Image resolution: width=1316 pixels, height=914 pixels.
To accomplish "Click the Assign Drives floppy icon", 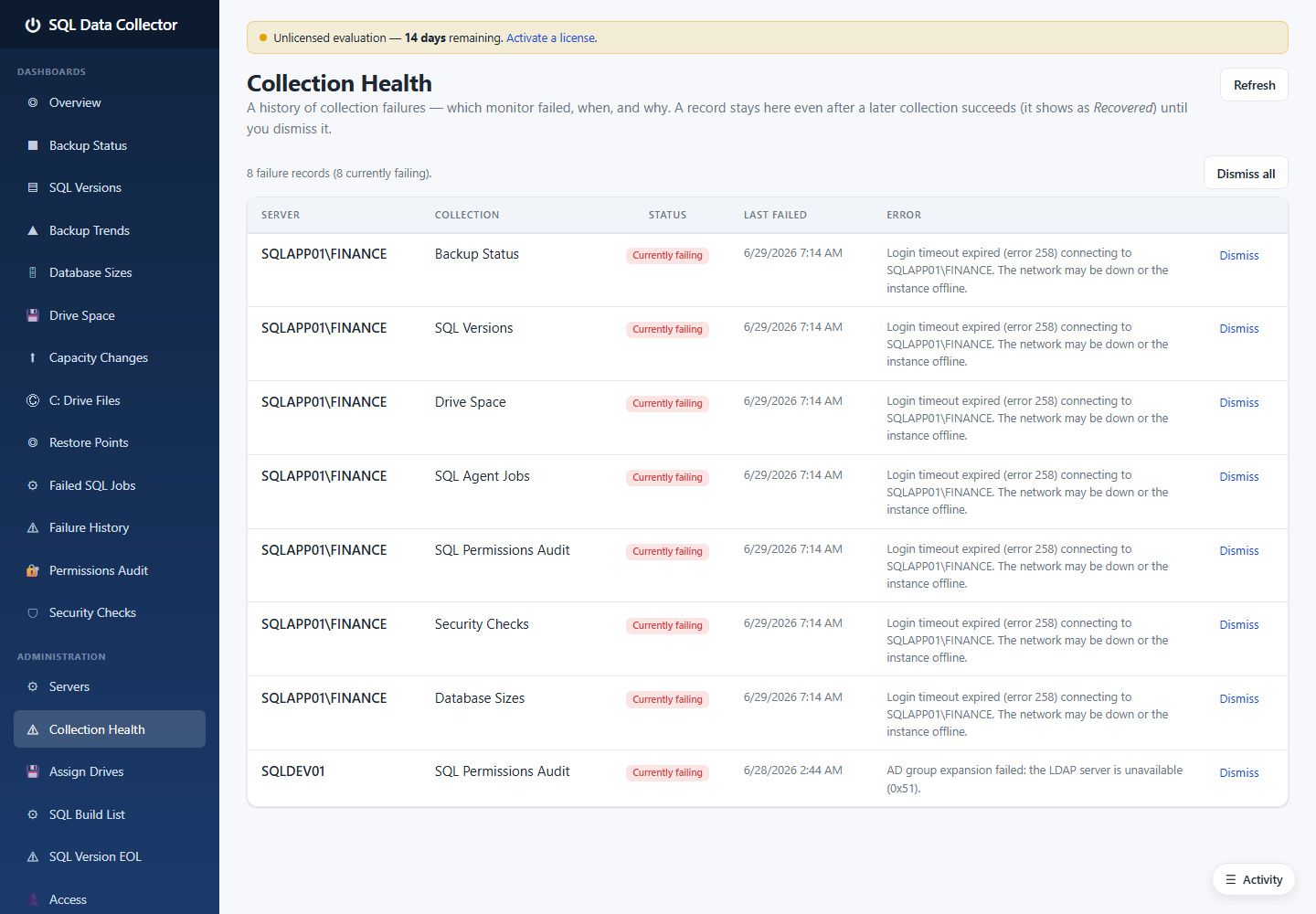I will 33,771.
